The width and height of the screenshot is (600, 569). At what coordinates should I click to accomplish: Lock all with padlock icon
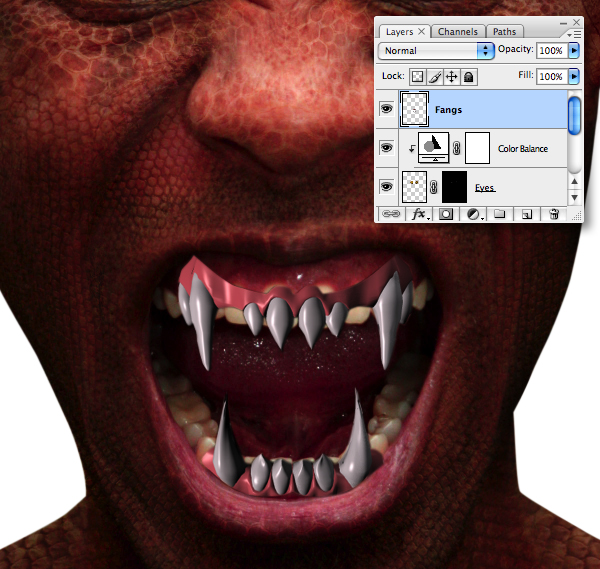(x=469, y=77)
